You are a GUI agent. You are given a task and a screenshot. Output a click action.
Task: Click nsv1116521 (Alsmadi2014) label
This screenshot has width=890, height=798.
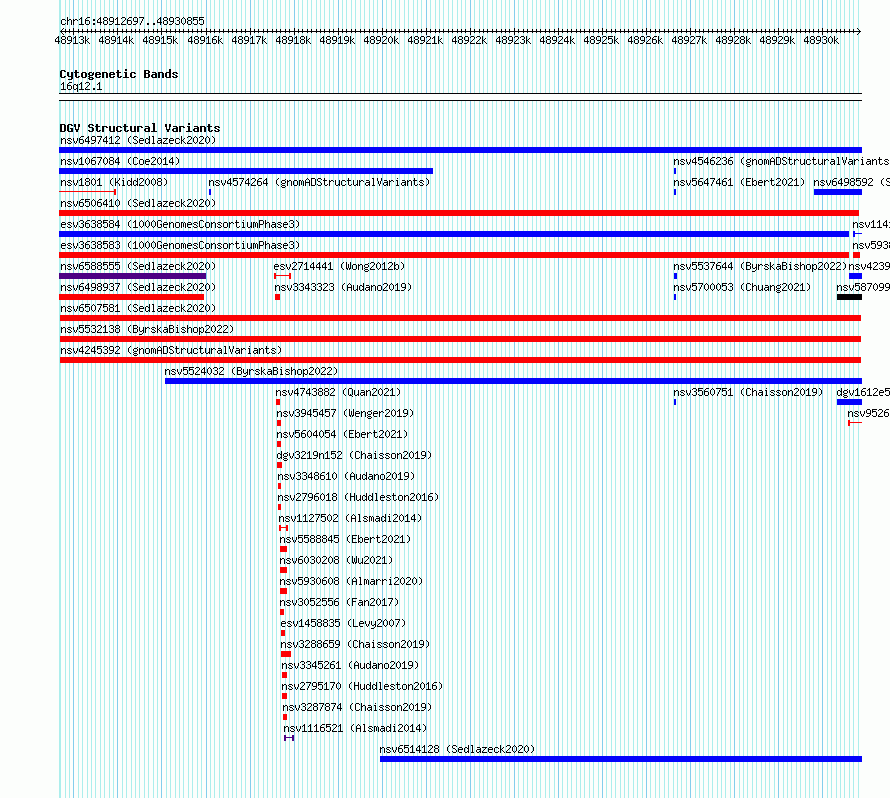click(x=355, y=728)
